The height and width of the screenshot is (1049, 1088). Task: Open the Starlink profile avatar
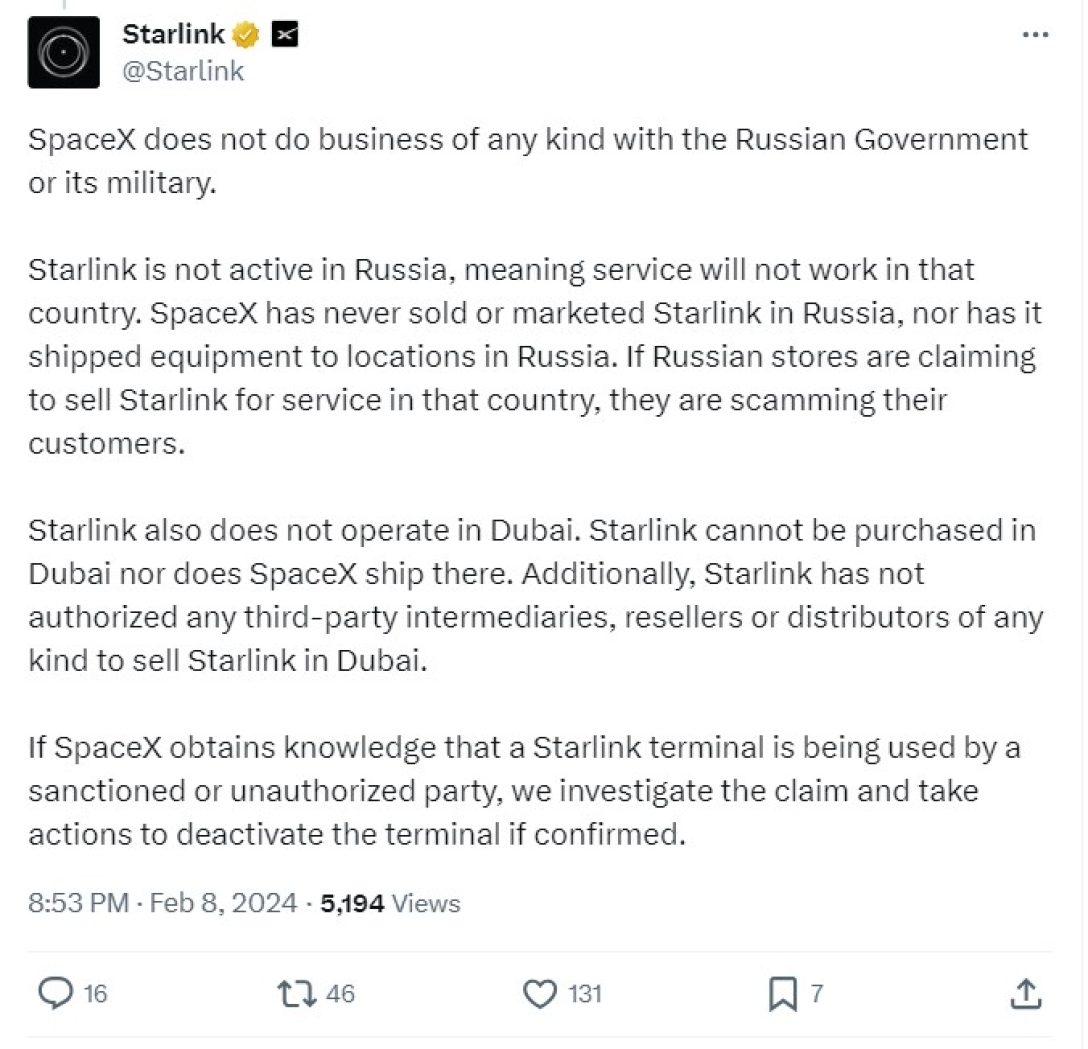coord(63,52)
